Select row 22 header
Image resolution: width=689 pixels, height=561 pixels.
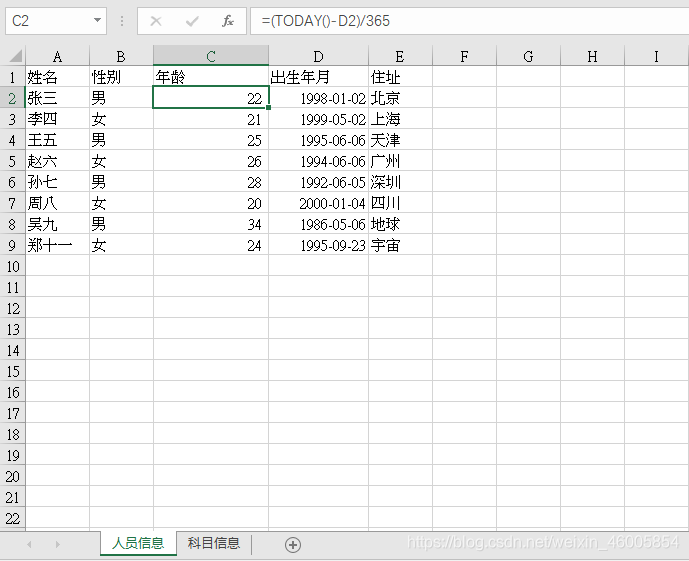(12, 518)
